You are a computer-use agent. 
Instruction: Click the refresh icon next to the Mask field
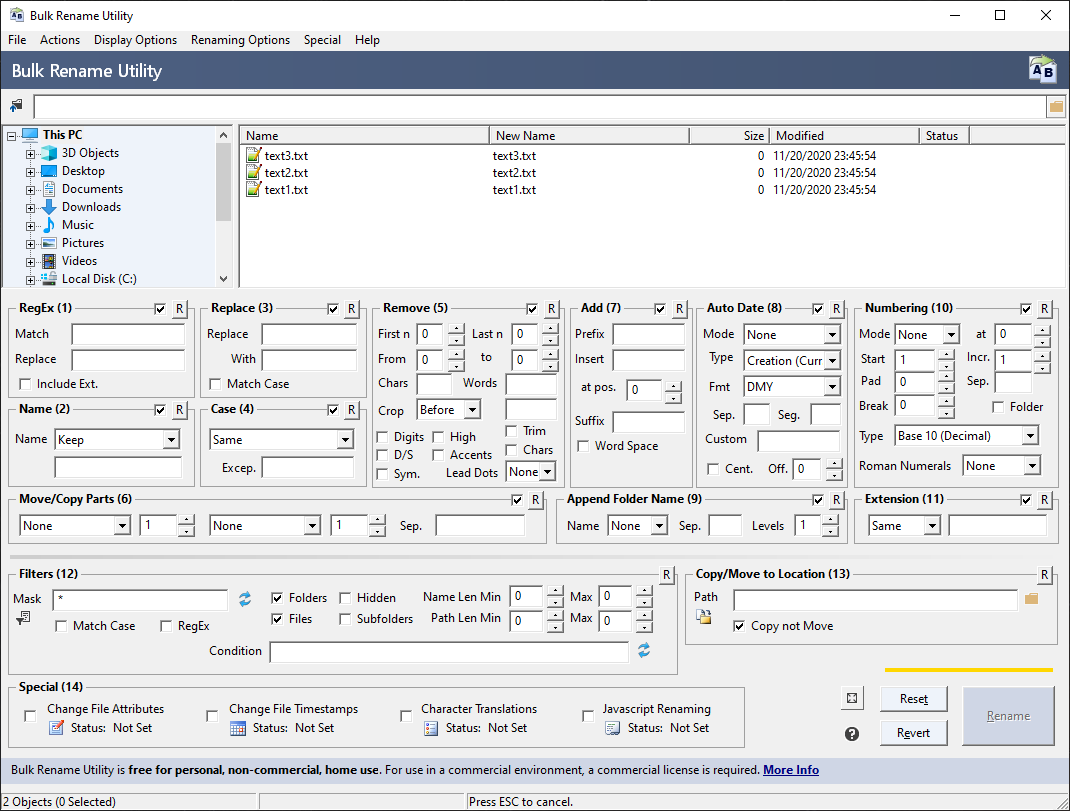click(245, 599)
